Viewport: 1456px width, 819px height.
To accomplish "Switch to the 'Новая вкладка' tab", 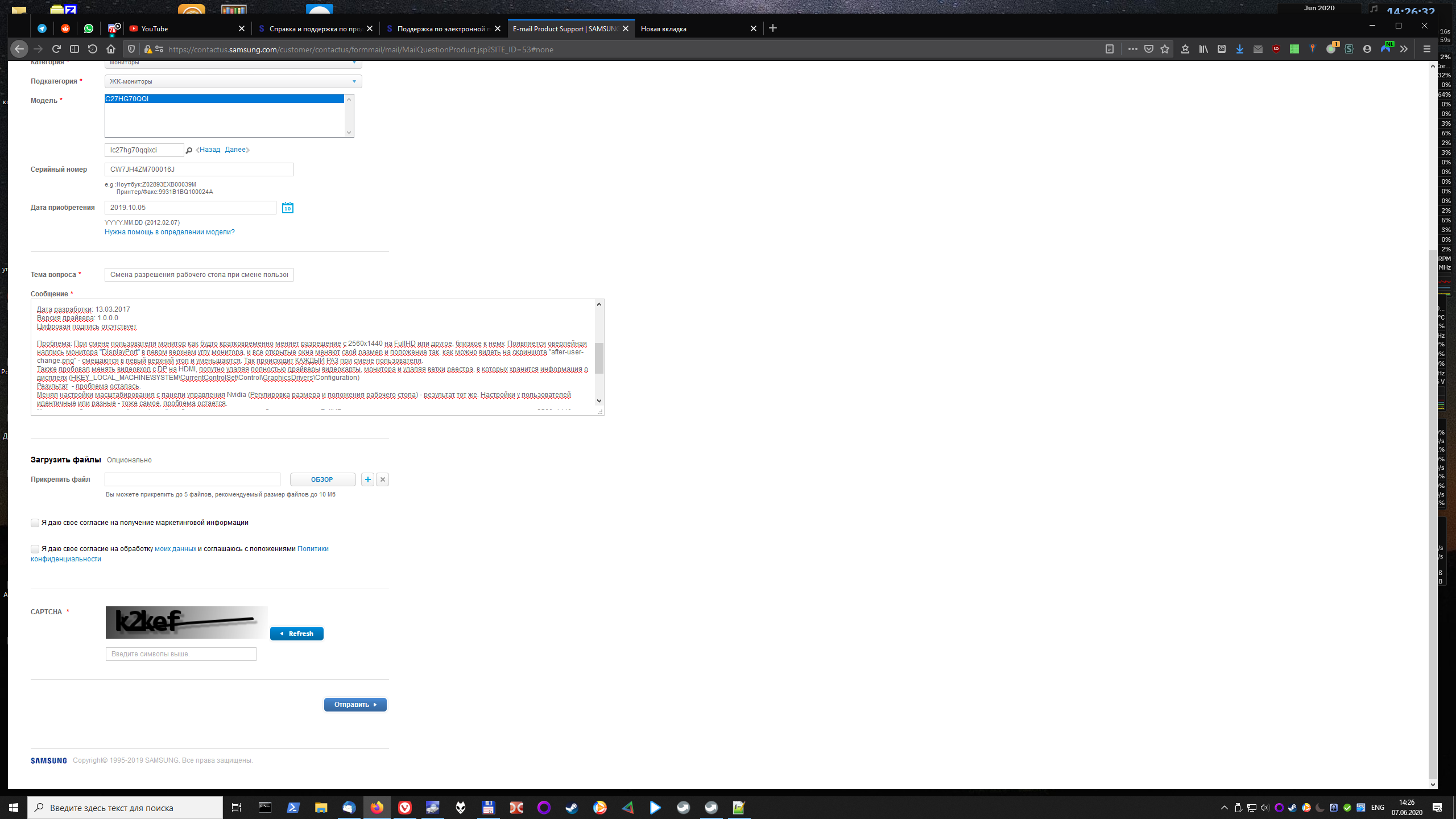I will pyautogui.click(x=693, y=28).
